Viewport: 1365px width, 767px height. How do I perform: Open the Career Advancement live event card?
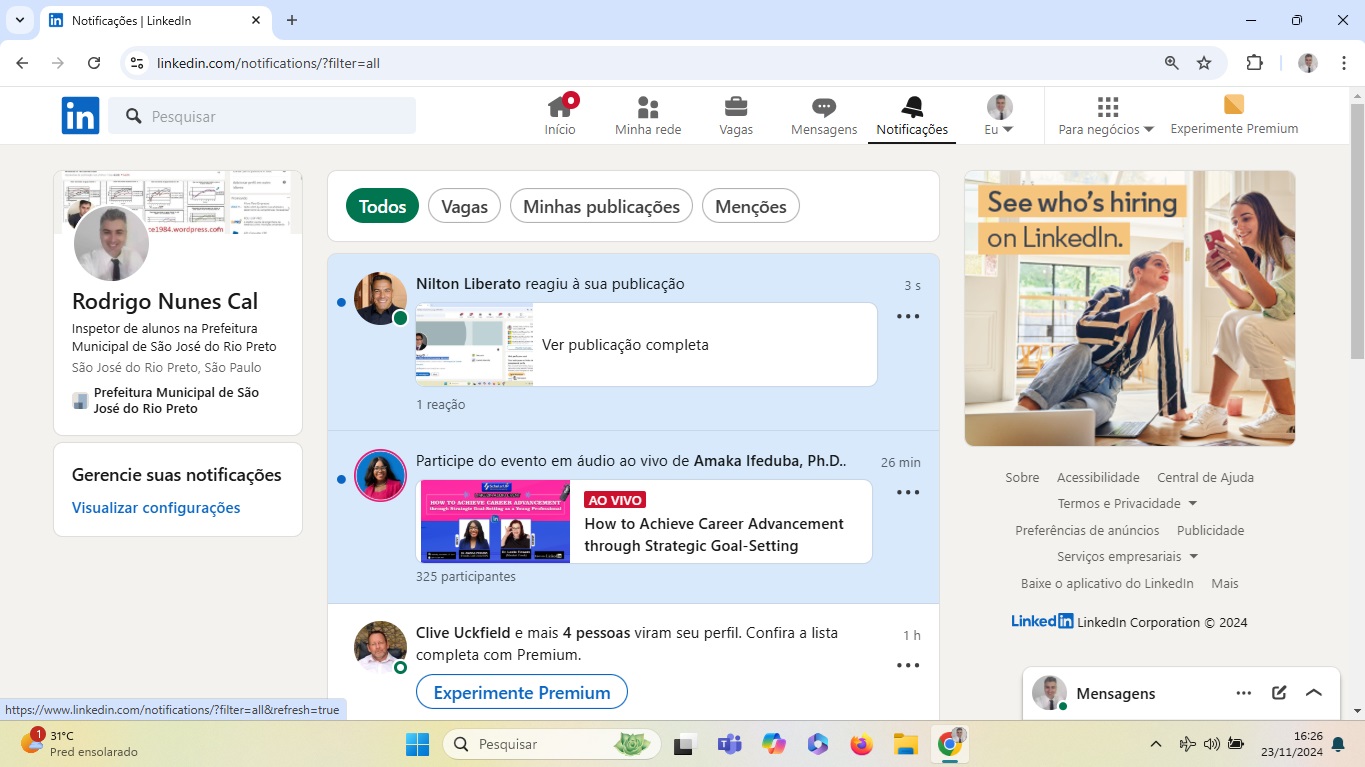coord(644,521)
